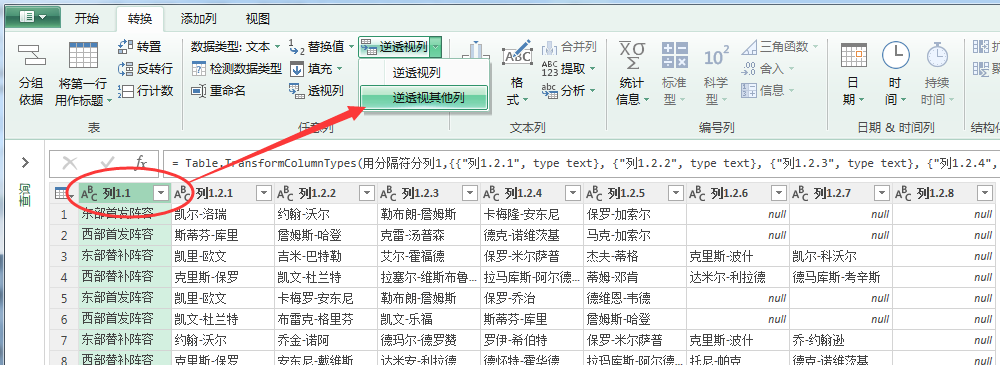Select cell 布雷克-格里芬
The height and width of the screenshot is (365, 1000).
click(326, 318)
